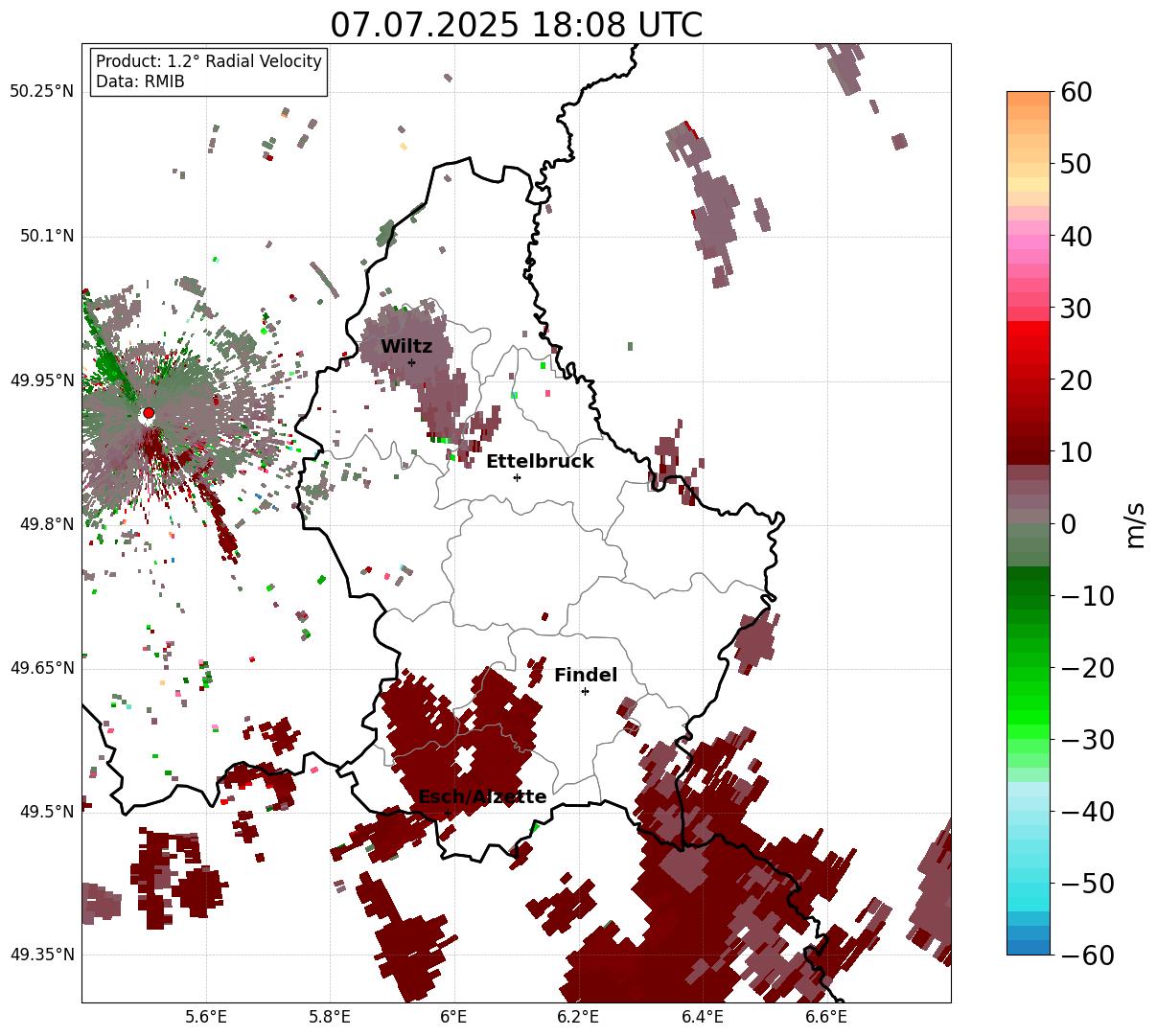Click the 49.5°N latitude label
Viewport: 1157px width, 1036px height.
click(x=48, y=812)
